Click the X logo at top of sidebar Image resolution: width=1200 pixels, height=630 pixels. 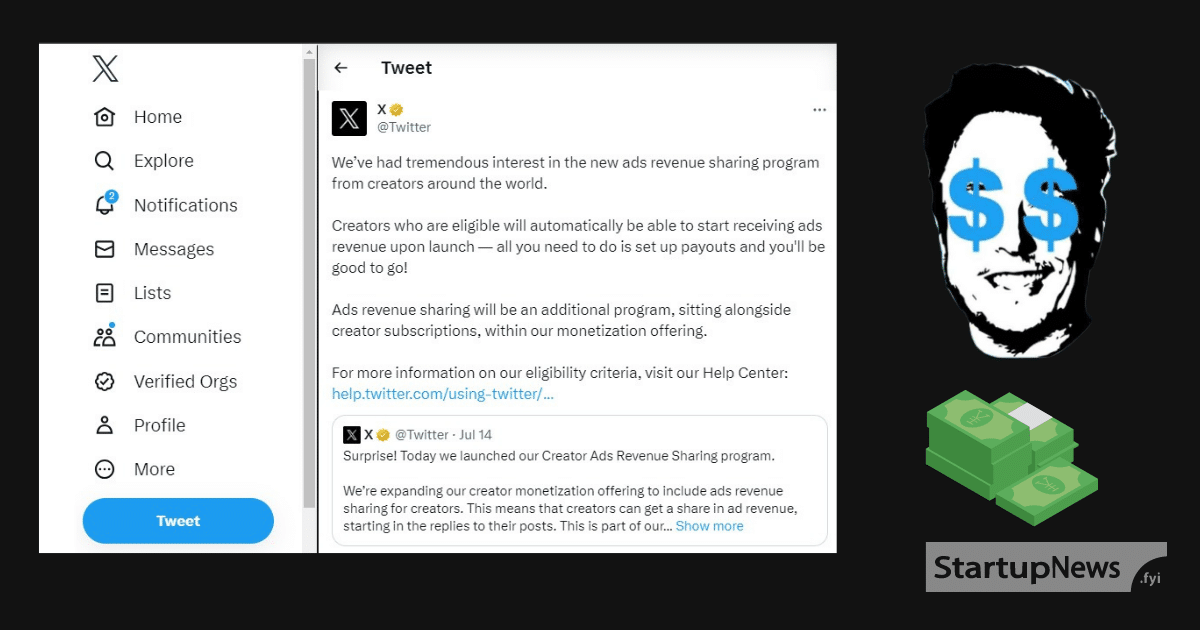tap(104, 68)
